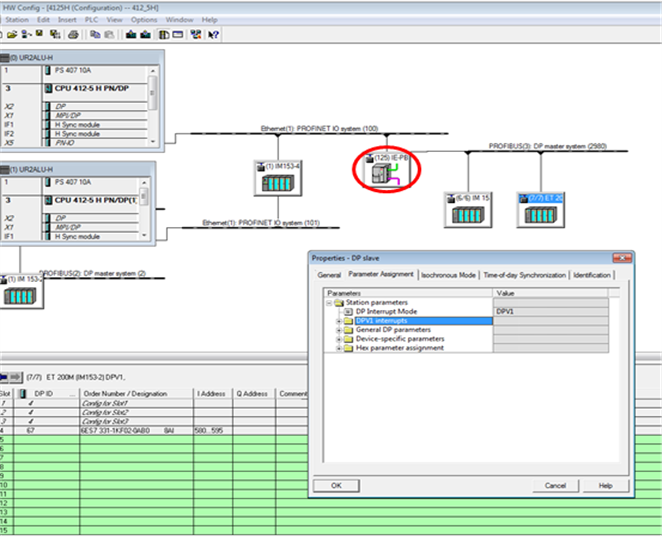
Task: Click the forward navigation arrow in detail view
Action: pyautogui.click(x=16, y=377)
